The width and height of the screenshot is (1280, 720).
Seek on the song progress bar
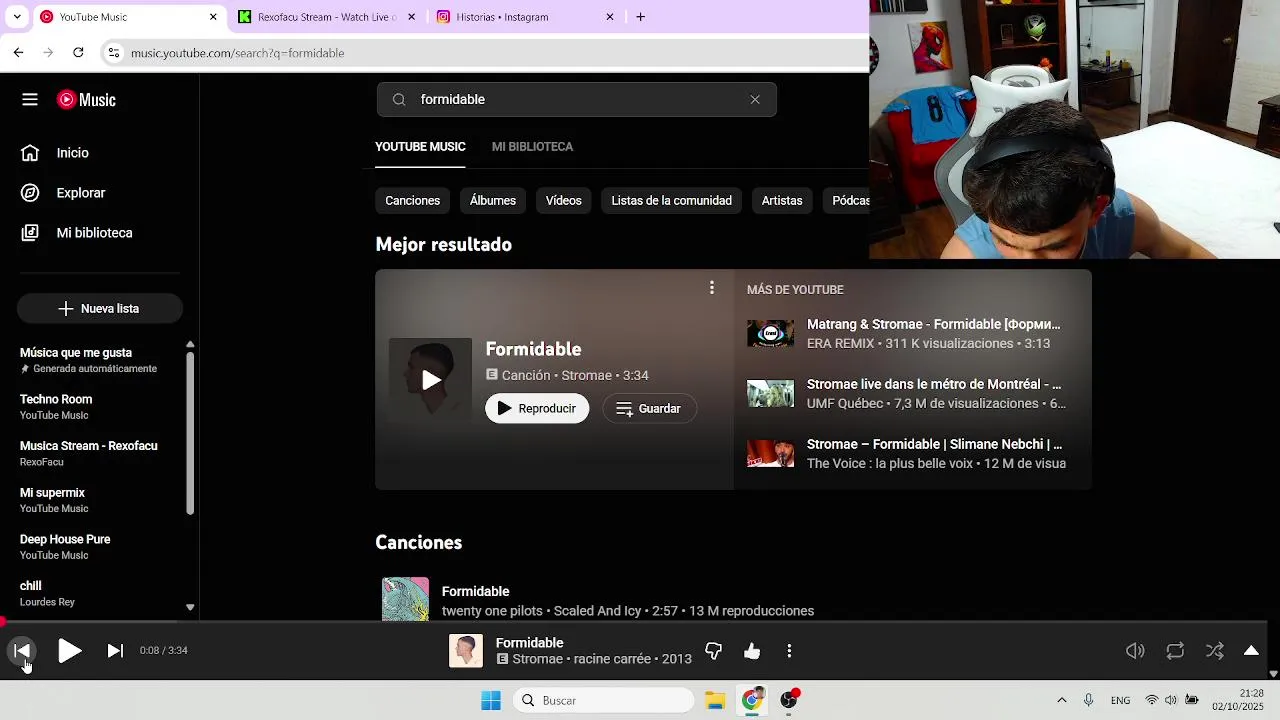(634, 622)
